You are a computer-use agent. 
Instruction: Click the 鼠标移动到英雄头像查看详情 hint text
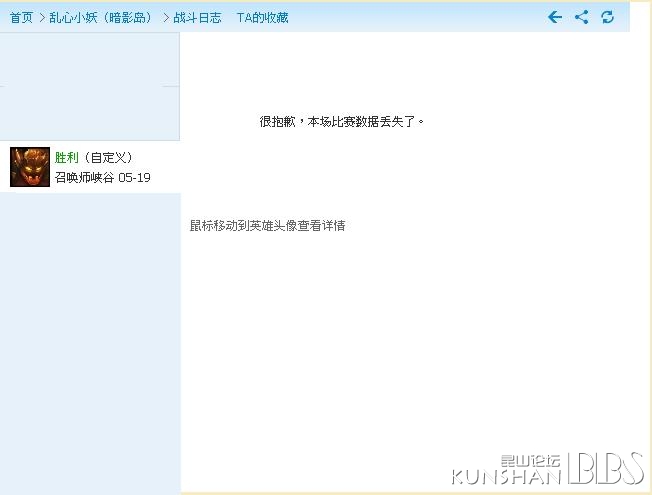[267, 225]
